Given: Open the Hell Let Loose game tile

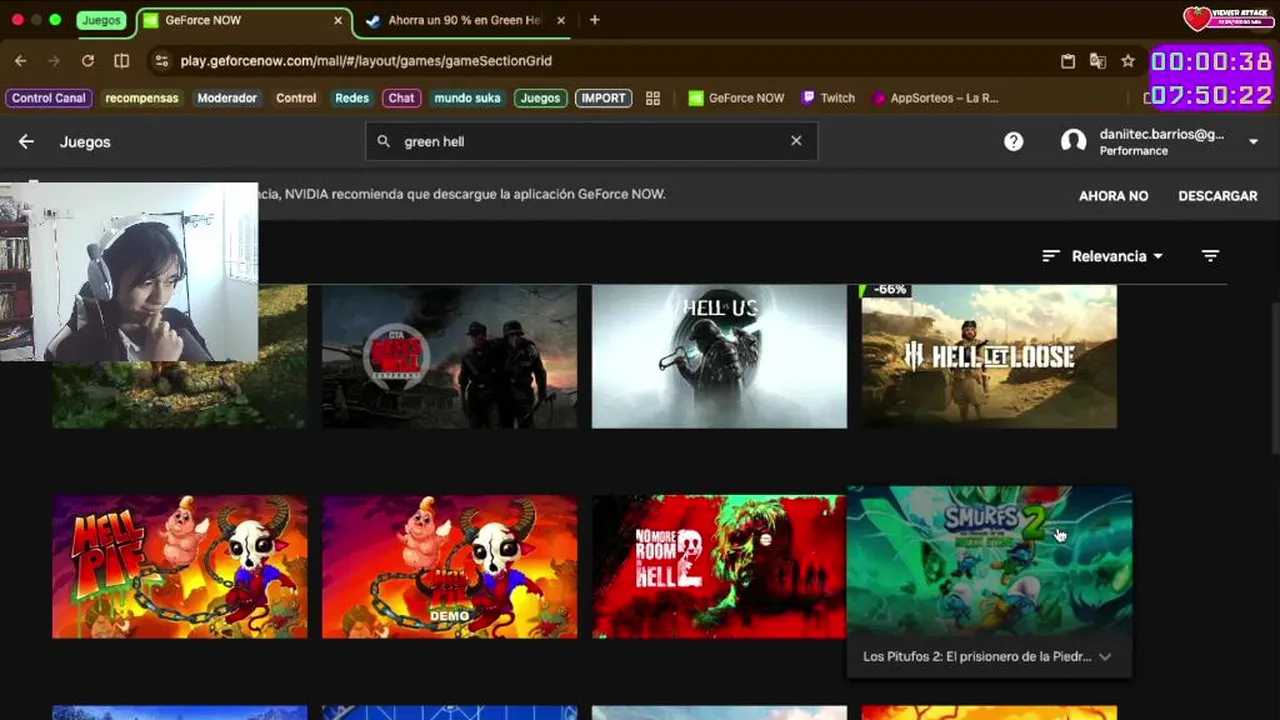Looking at the screenshot, I should (989, 356).
